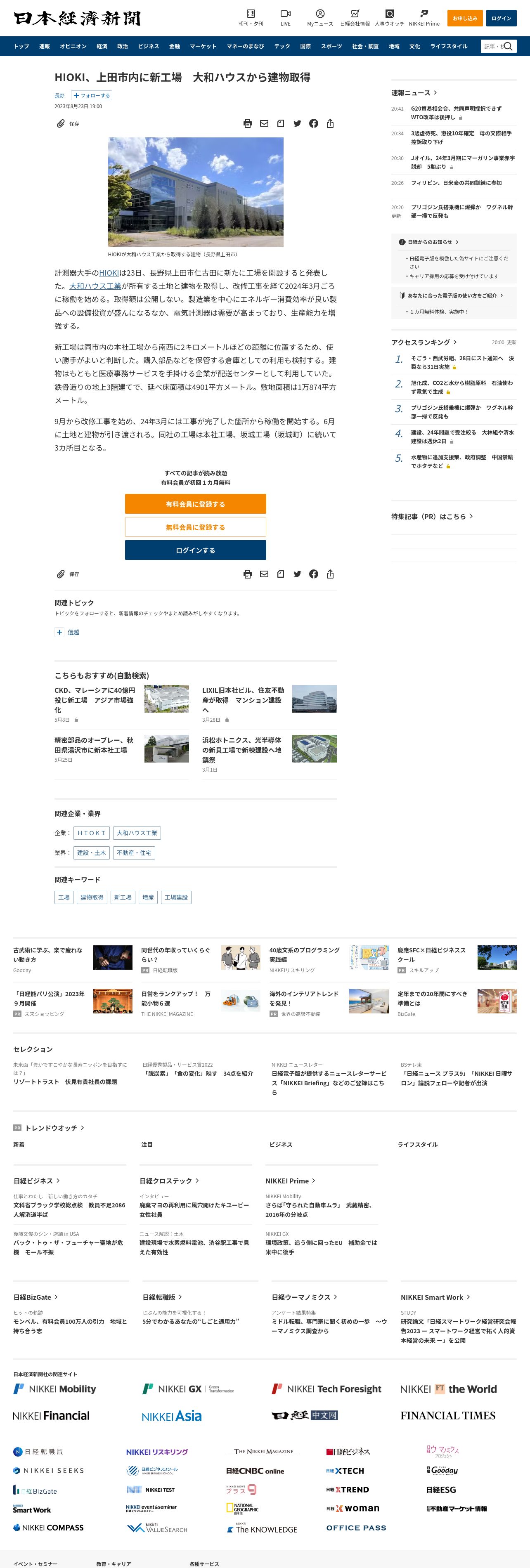The height and width of the screenshot is (1568, 530).
Task: Open the LIVE video camera icon
Action: (x=285, y=14)
